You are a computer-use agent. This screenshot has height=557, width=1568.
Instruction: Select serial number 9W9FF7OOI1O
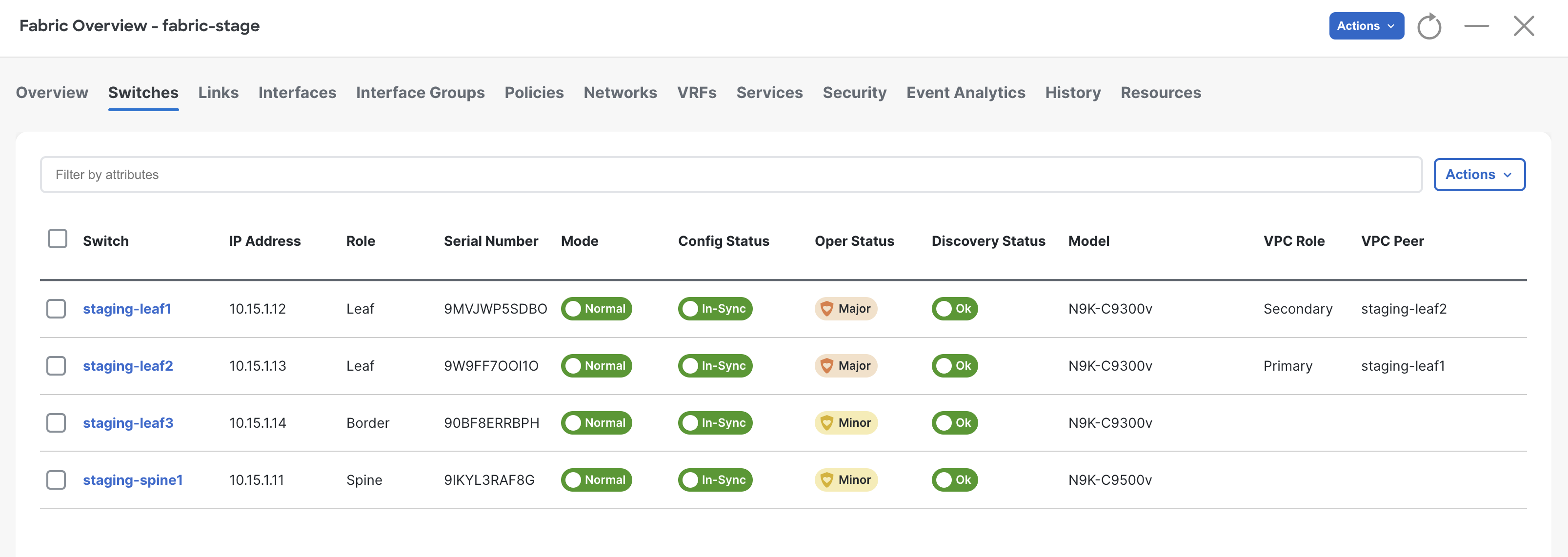pyautogui.click(x=491, y=366)
